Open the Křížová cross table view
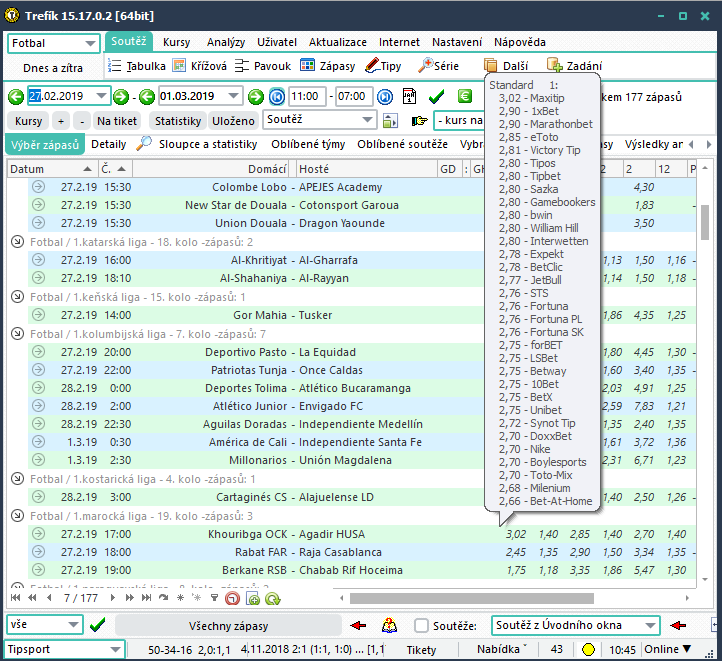The height and width of the screenshot is (661, 722). pos(200,66)
